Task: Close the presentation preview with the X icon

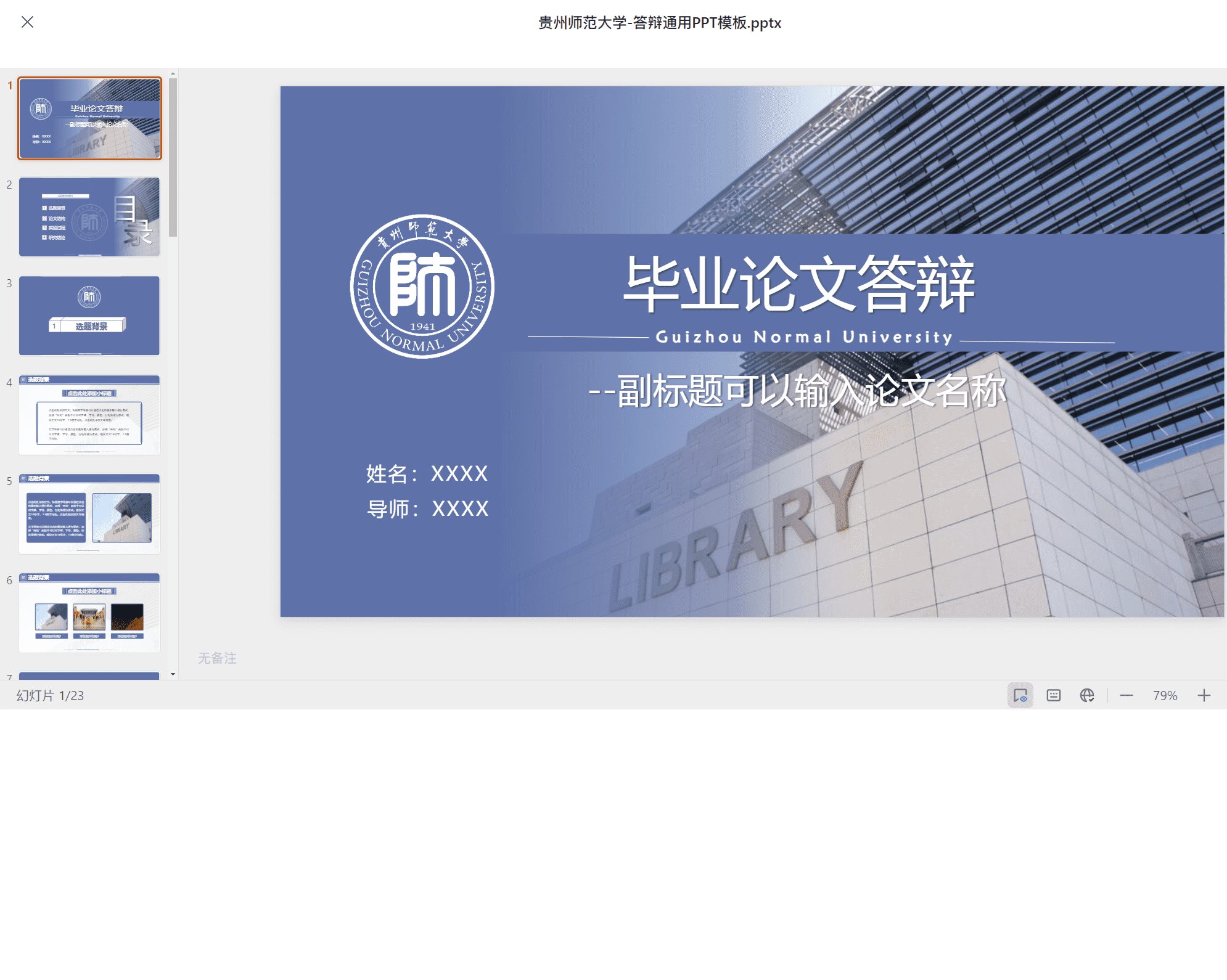Action: [27, 22]
